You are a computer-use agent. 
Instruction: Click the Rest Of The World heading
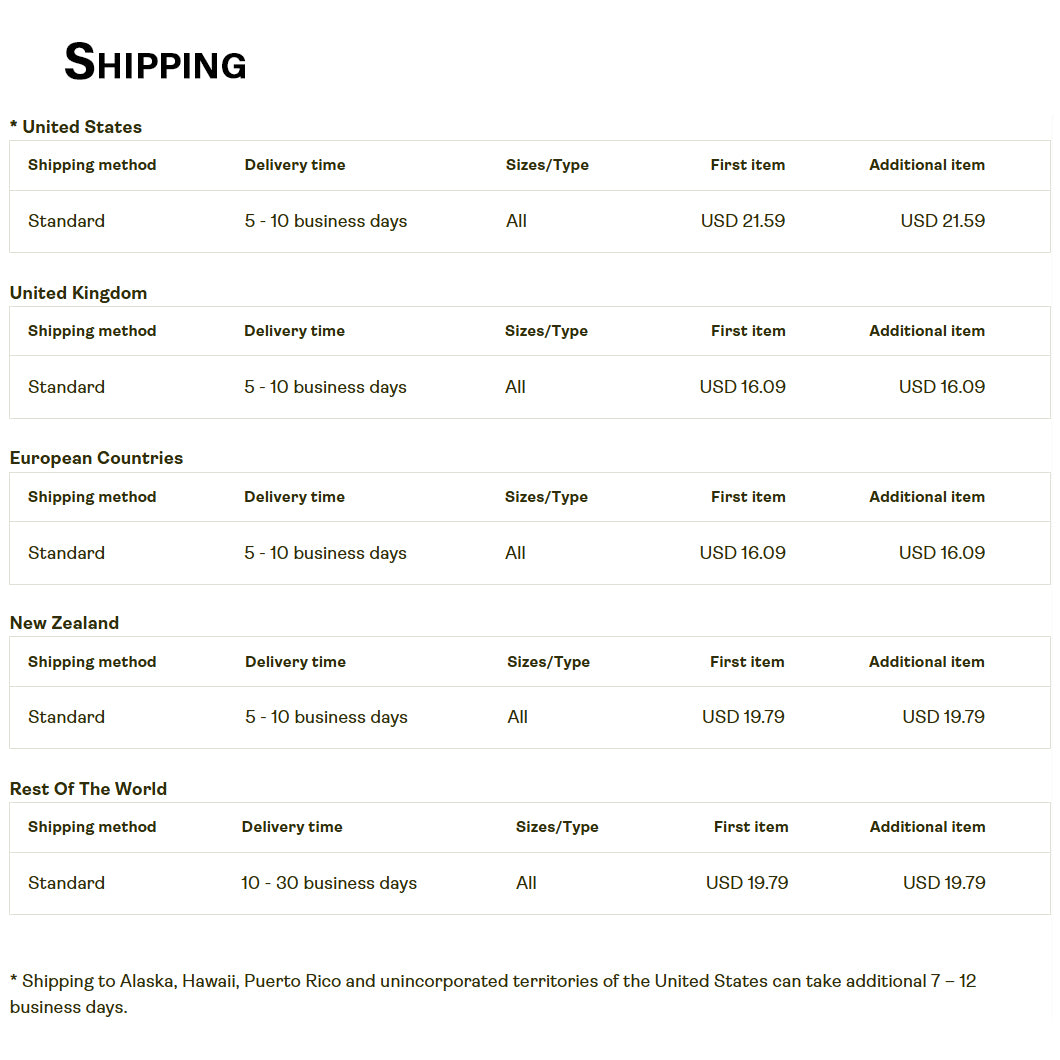pyautogui.click(x=88, y=789)
